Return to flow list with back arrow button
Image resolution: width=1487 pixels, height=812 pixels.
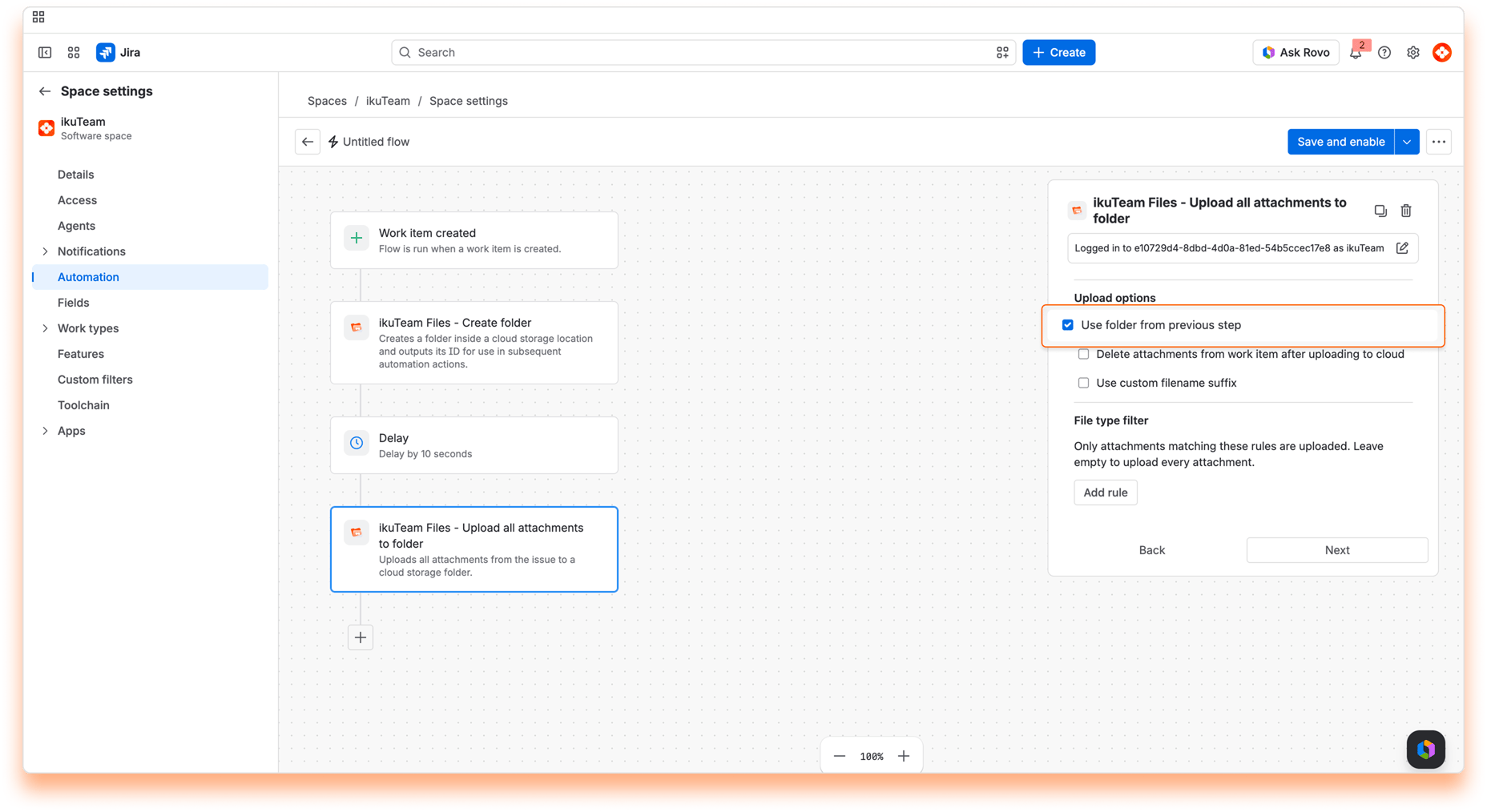[x=308, y=142]
